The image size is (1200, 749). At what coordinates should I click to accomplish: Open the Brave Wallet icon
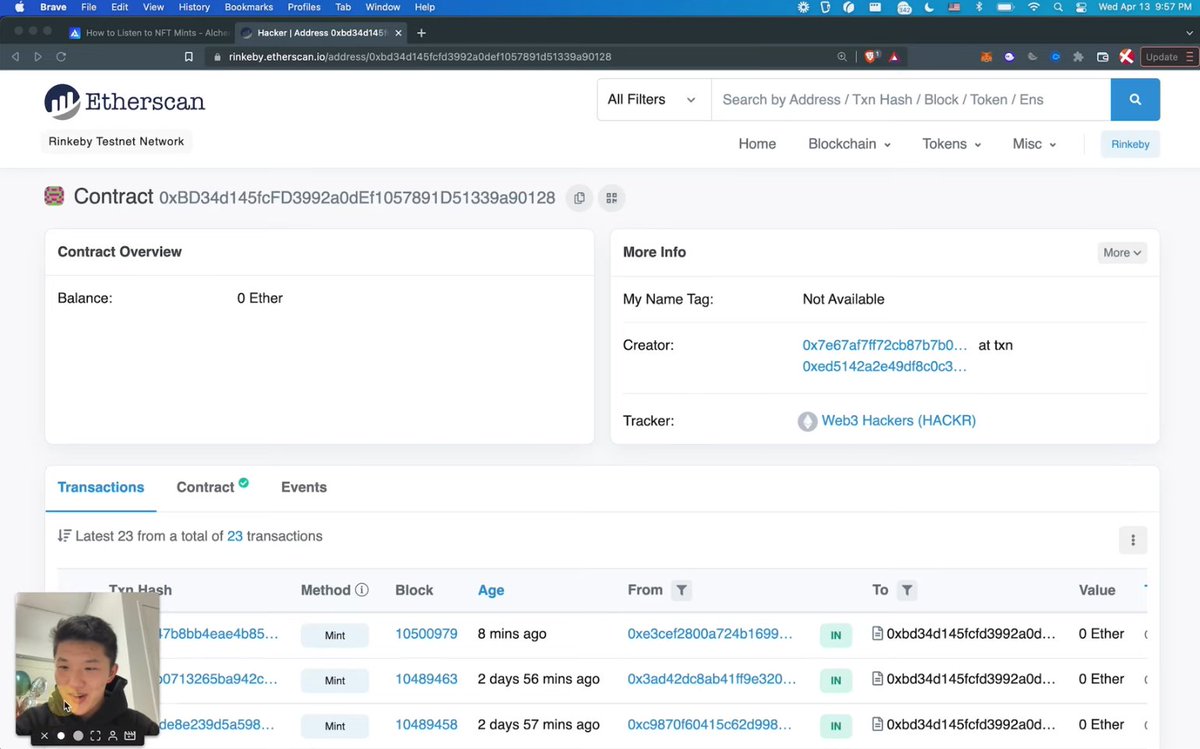point(1102,57)
